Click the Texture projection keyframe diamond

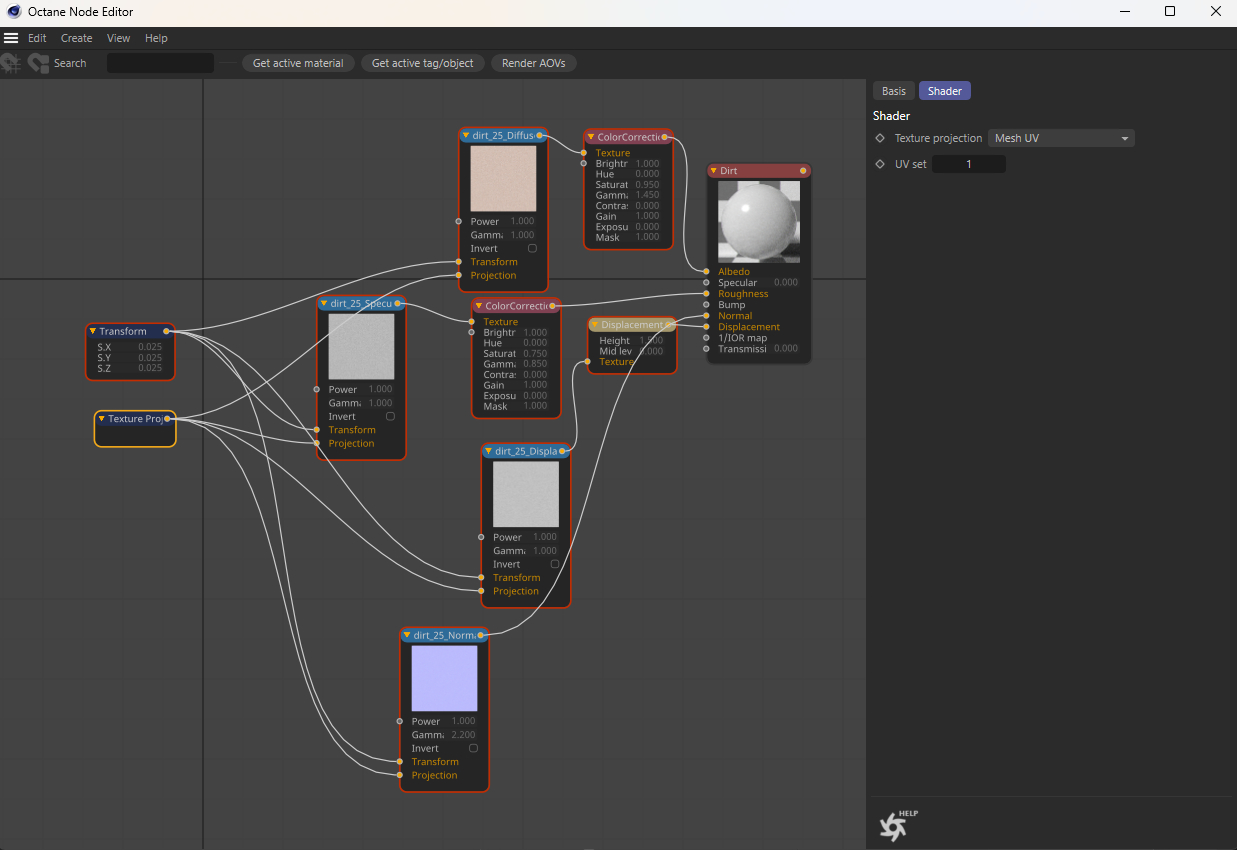coord(880,138)
